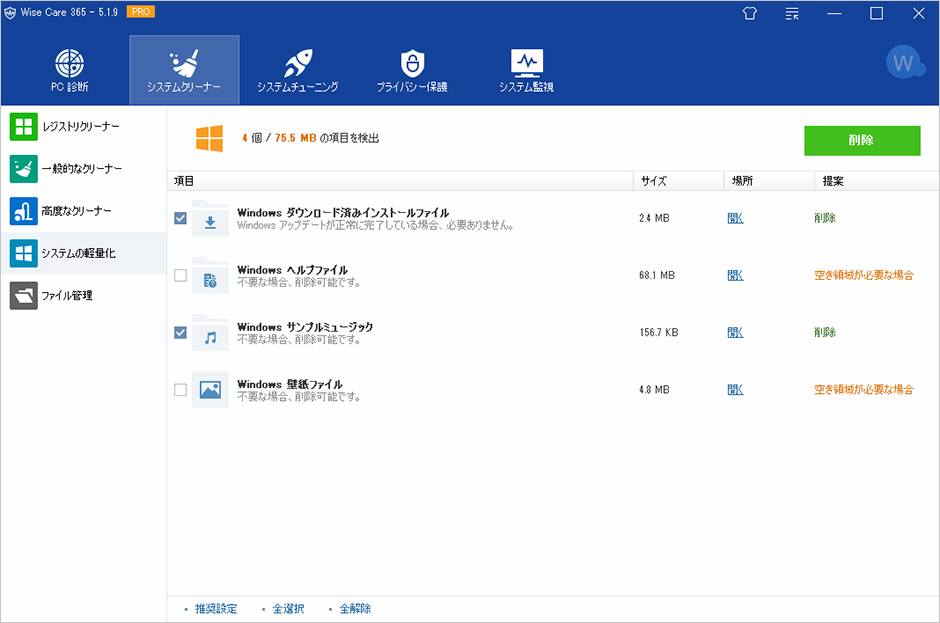
Task: Sort by 場所 column header
Action: 769,181
